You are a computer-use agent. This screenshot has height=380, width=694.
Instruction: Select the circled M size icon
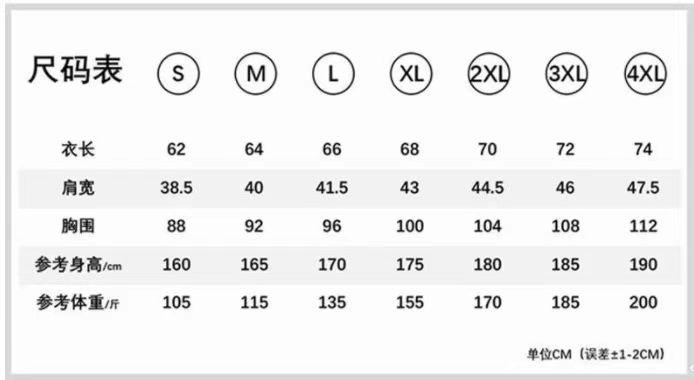256,73
